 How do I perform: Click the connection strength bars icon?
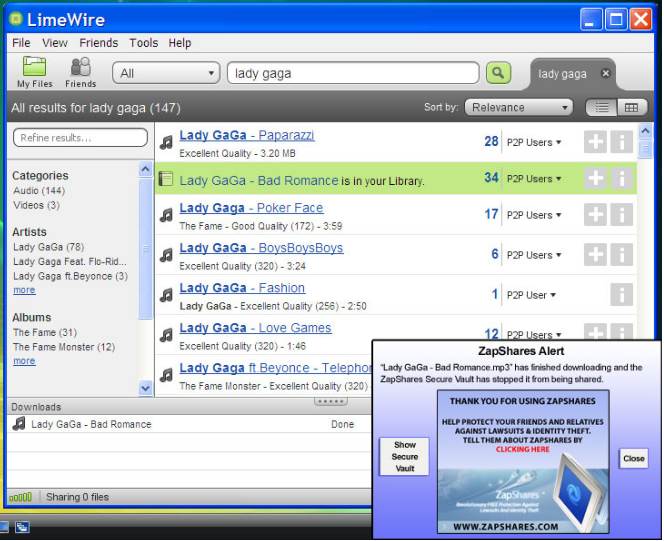pyautogui.click(x=20, y=497)
